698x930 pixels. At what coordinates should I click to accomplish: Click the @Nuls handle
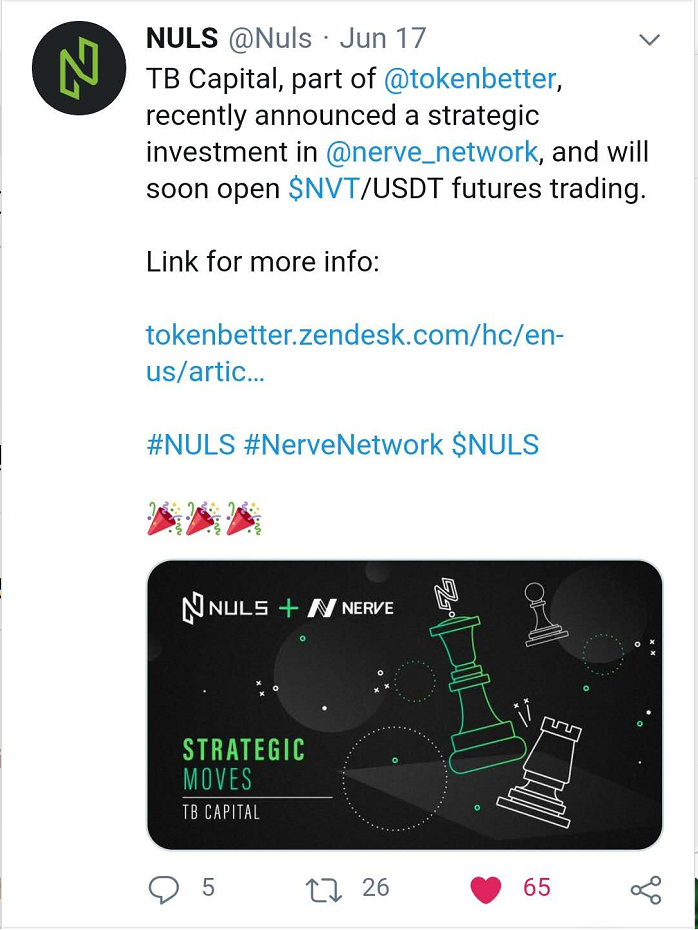pyautogui.click(x=270, y=39)
